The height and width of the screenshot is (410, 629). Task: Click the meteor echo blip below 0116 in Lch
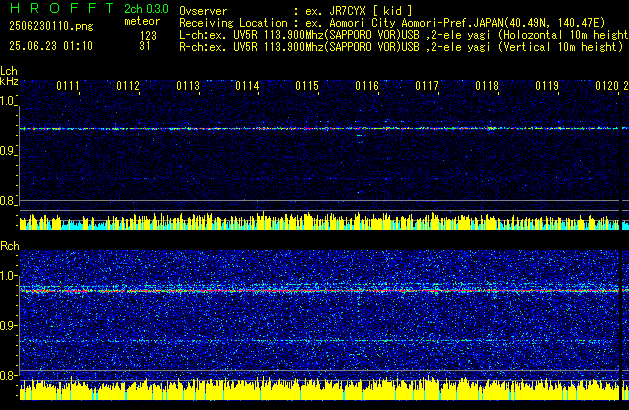click(360, 138)
